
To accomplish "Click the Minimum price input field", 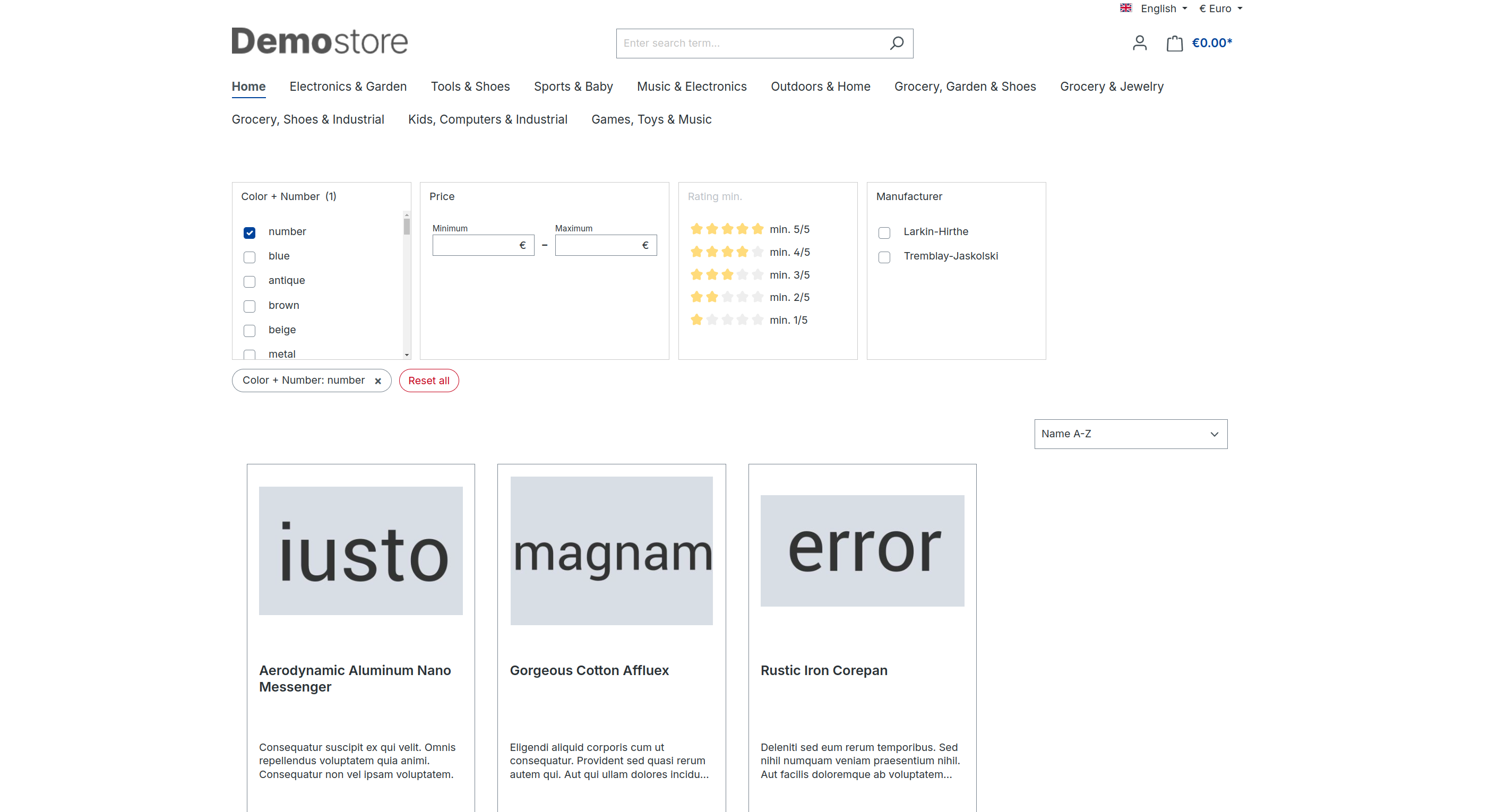I will [483, 246].
